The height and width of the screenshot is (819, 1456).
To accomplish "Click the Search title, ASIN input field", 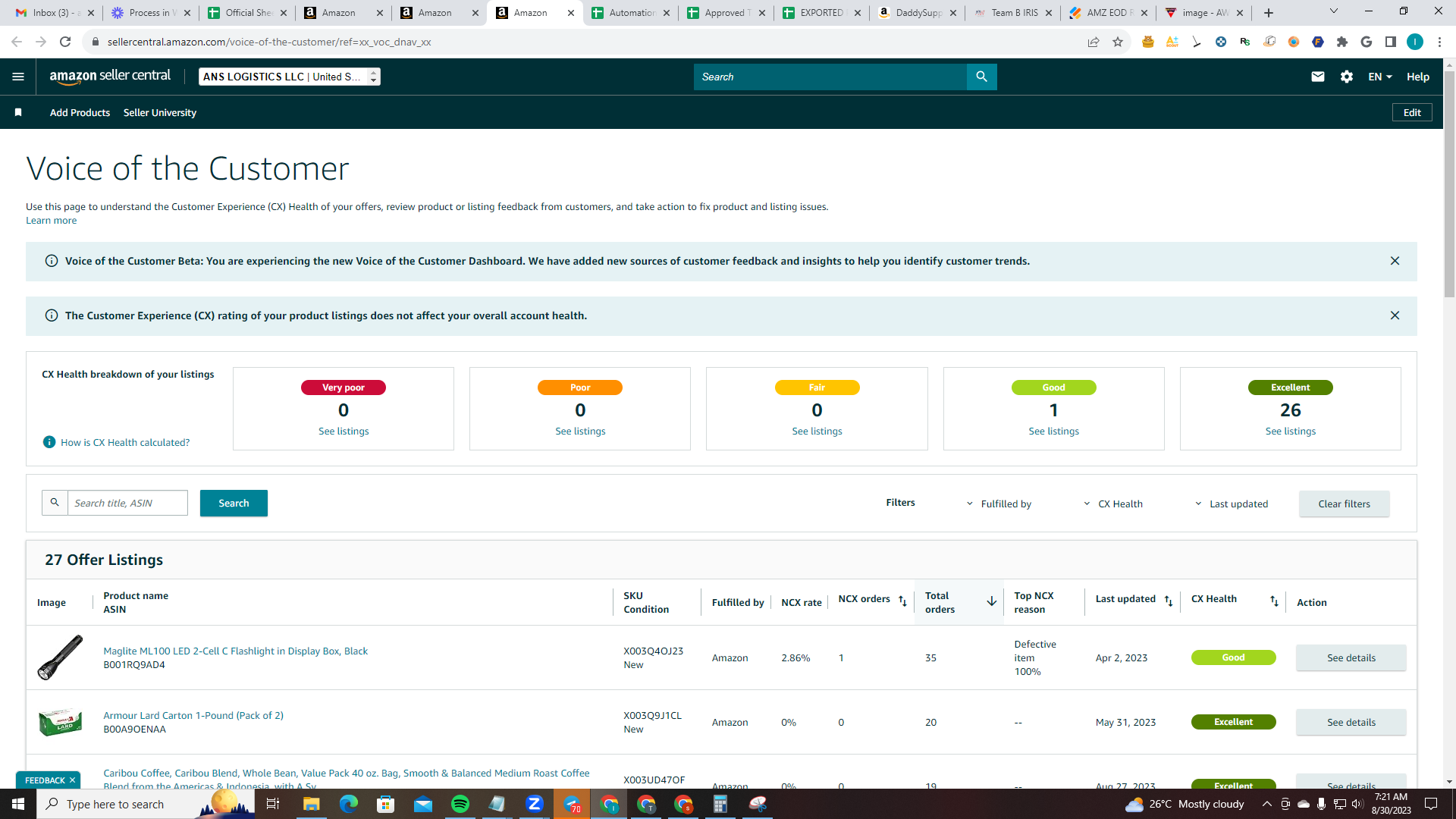I will pyautogui.click(x=127, y=503).
